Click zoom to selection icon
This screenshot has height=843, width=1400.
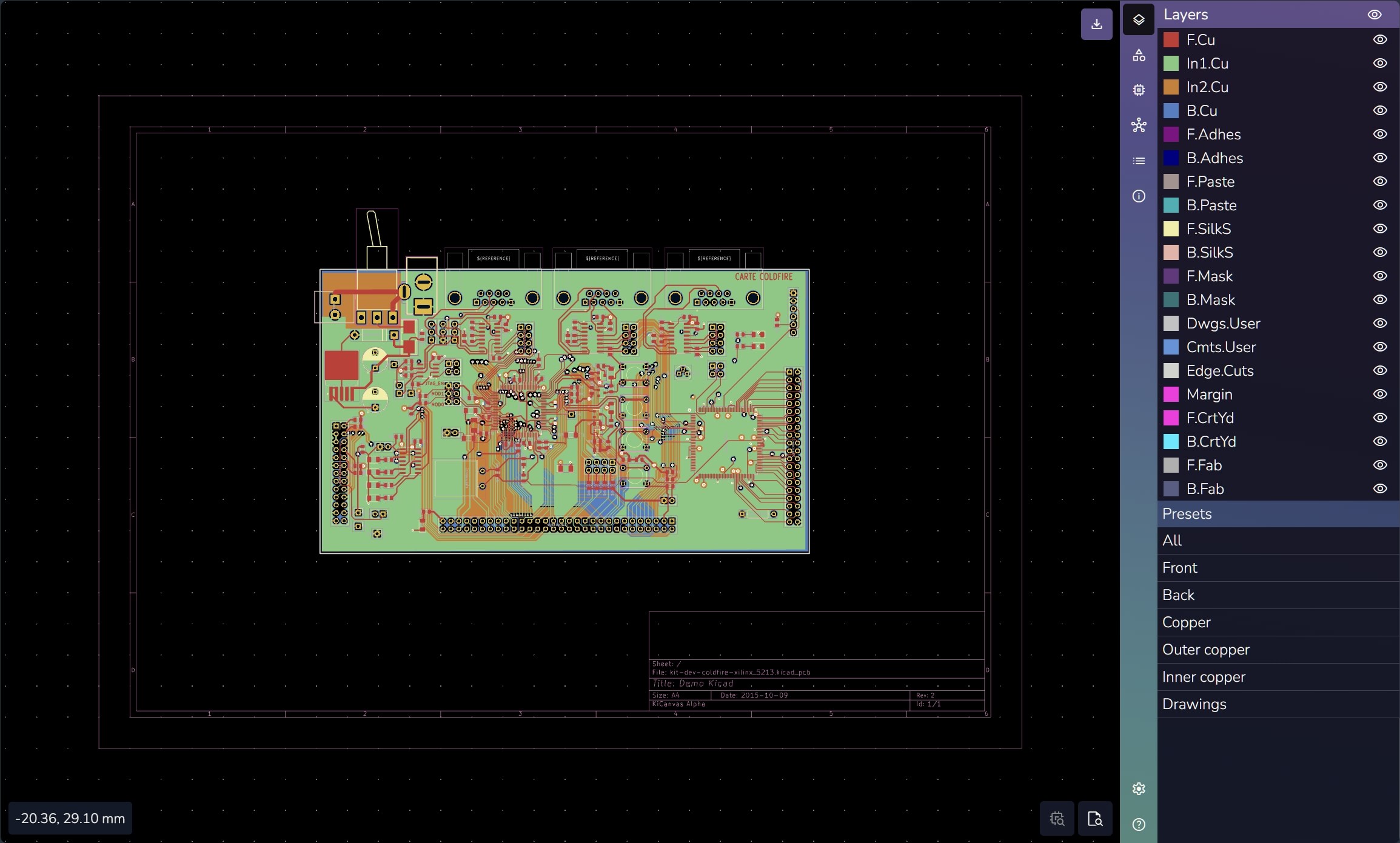1057,819
